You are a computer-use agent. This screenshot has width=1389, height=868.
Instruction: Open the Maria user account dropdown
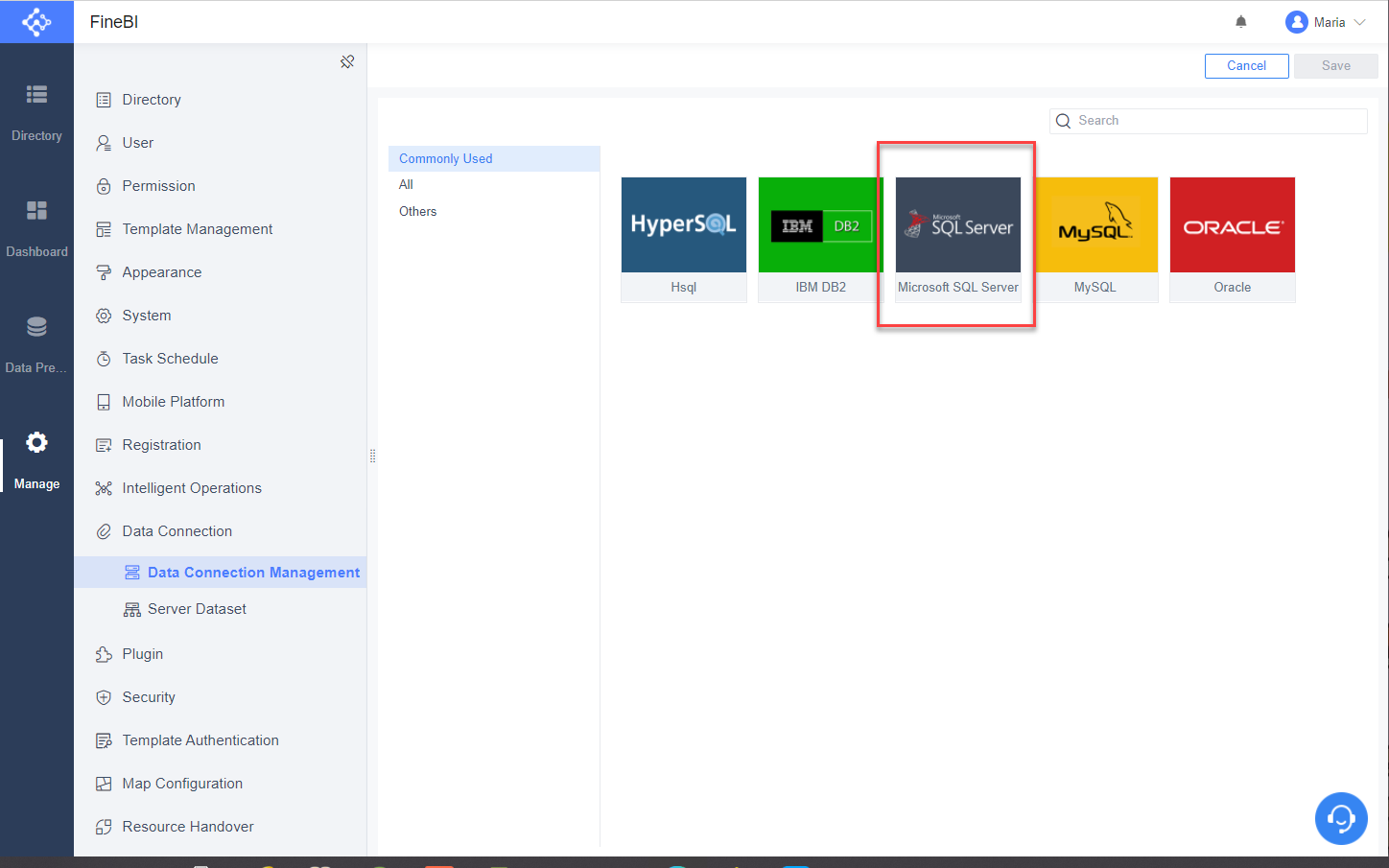[1327, 21]
